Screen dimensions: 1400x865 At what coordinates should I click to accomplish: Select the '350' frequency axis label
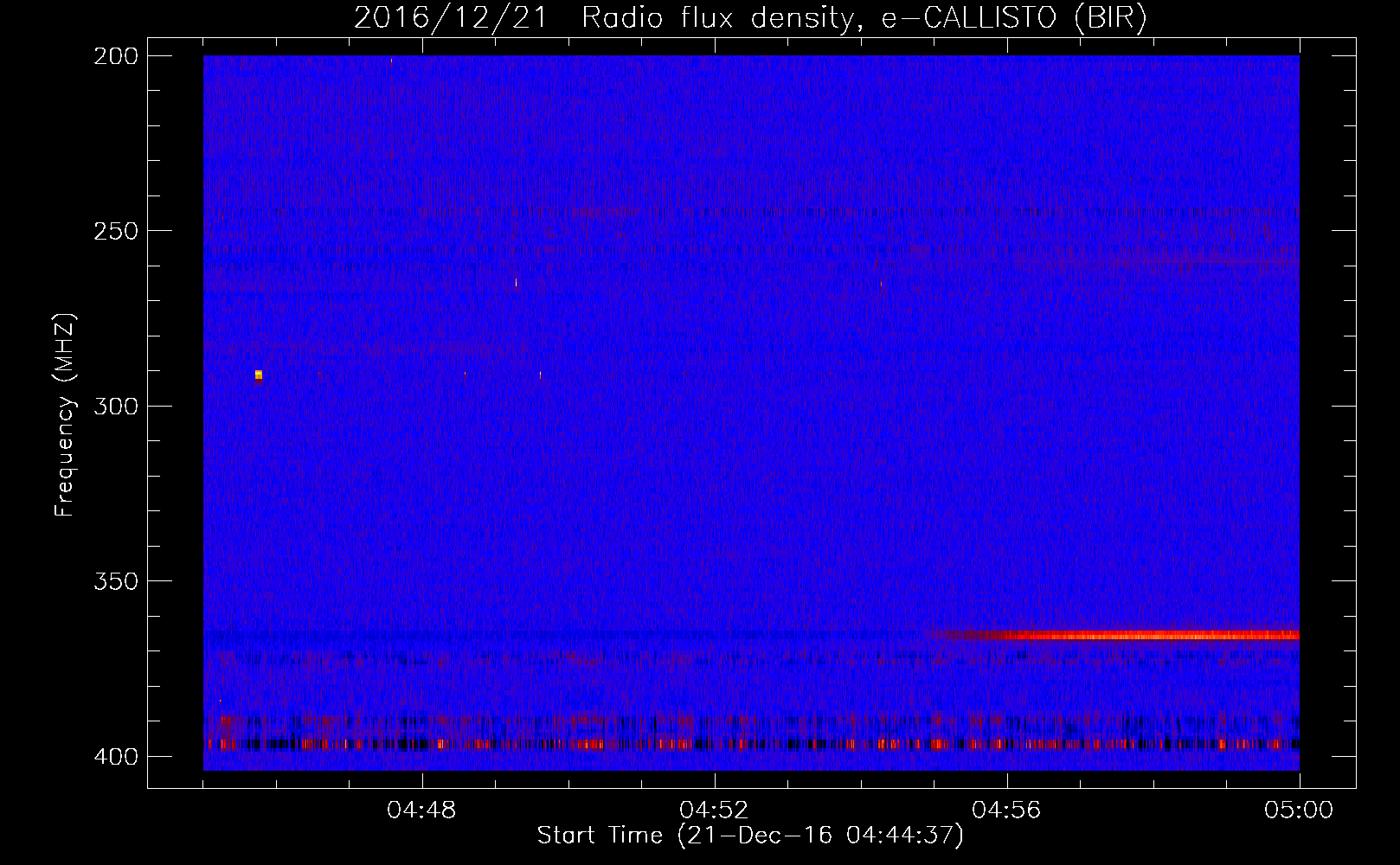coord(115,581)
